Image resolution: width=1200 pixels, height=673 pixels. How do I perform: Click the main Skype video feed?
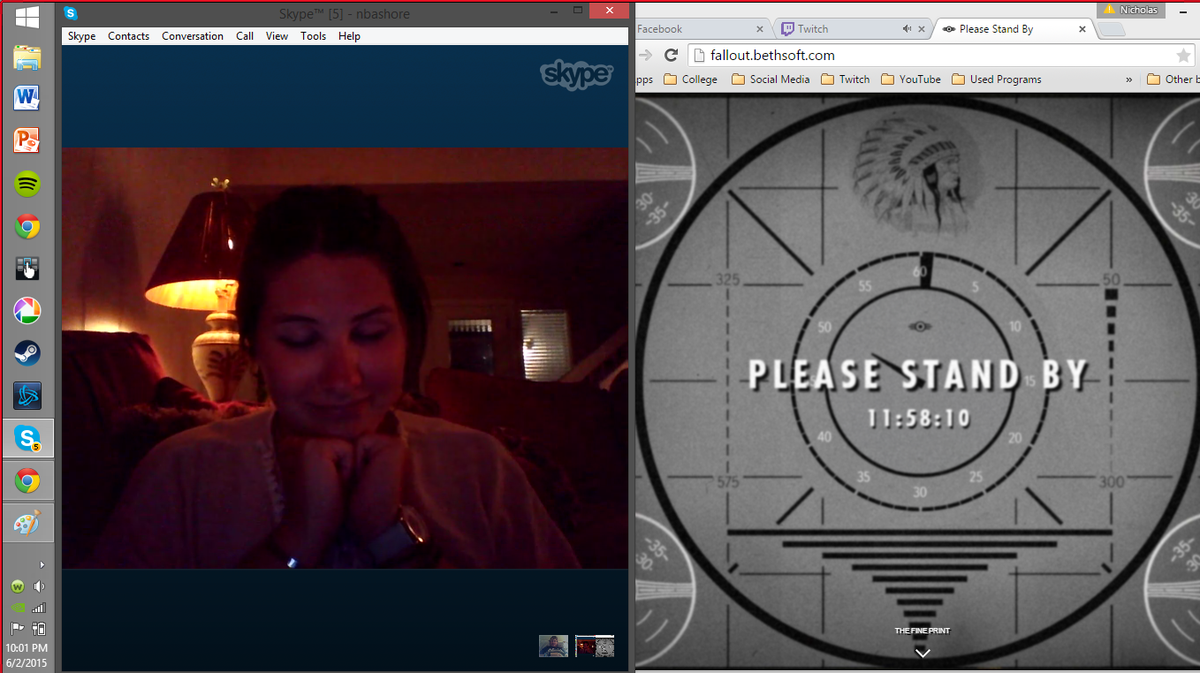tap(346, 358)
